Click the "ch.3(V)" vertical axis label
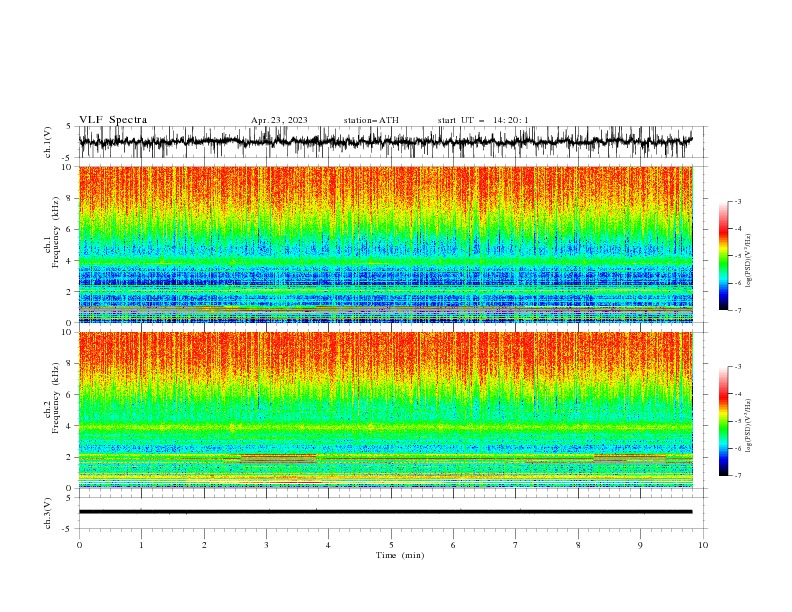Screen dimensions: 792x612 pos(48,514)
